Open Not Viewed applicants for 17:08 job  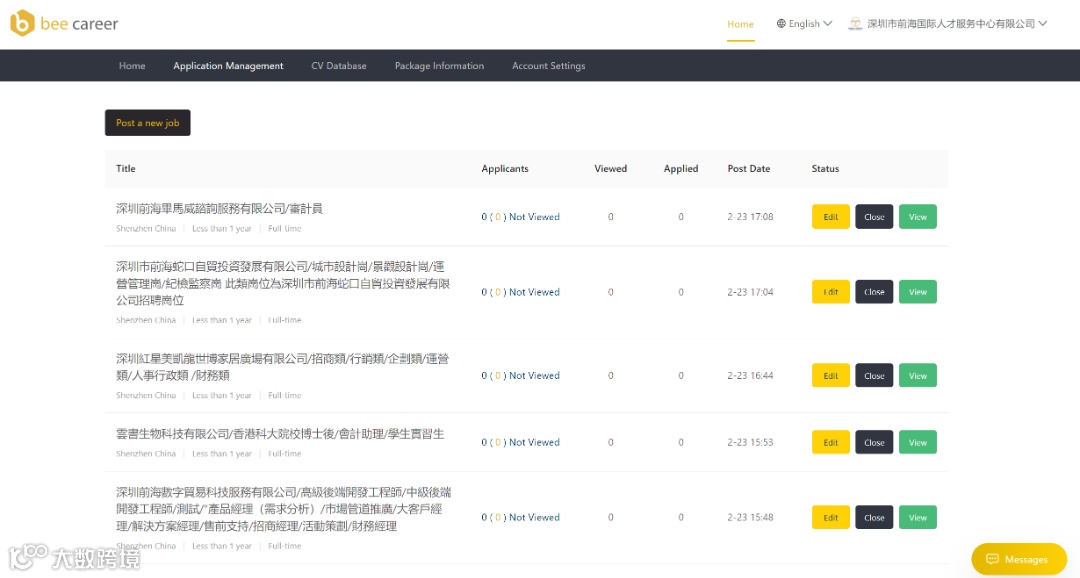tap(521, 216)
